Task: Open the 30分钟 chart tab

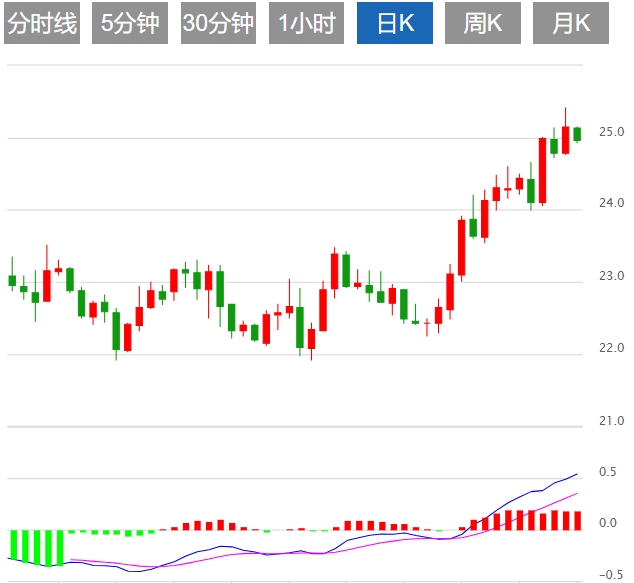Action: [218, 24]
